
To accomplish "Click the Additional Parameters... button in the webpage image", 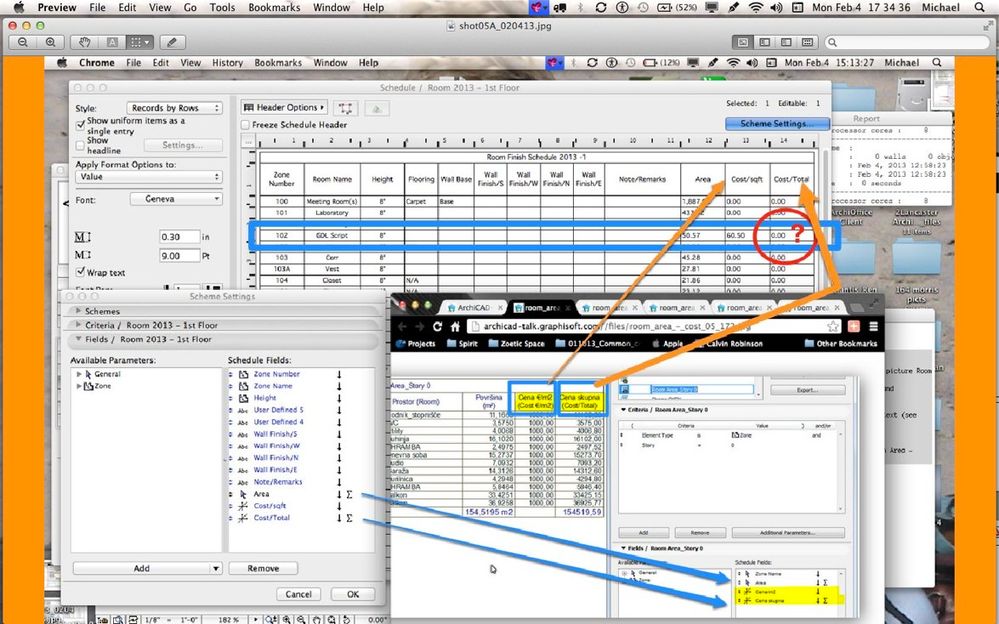I will click(788, 532).
